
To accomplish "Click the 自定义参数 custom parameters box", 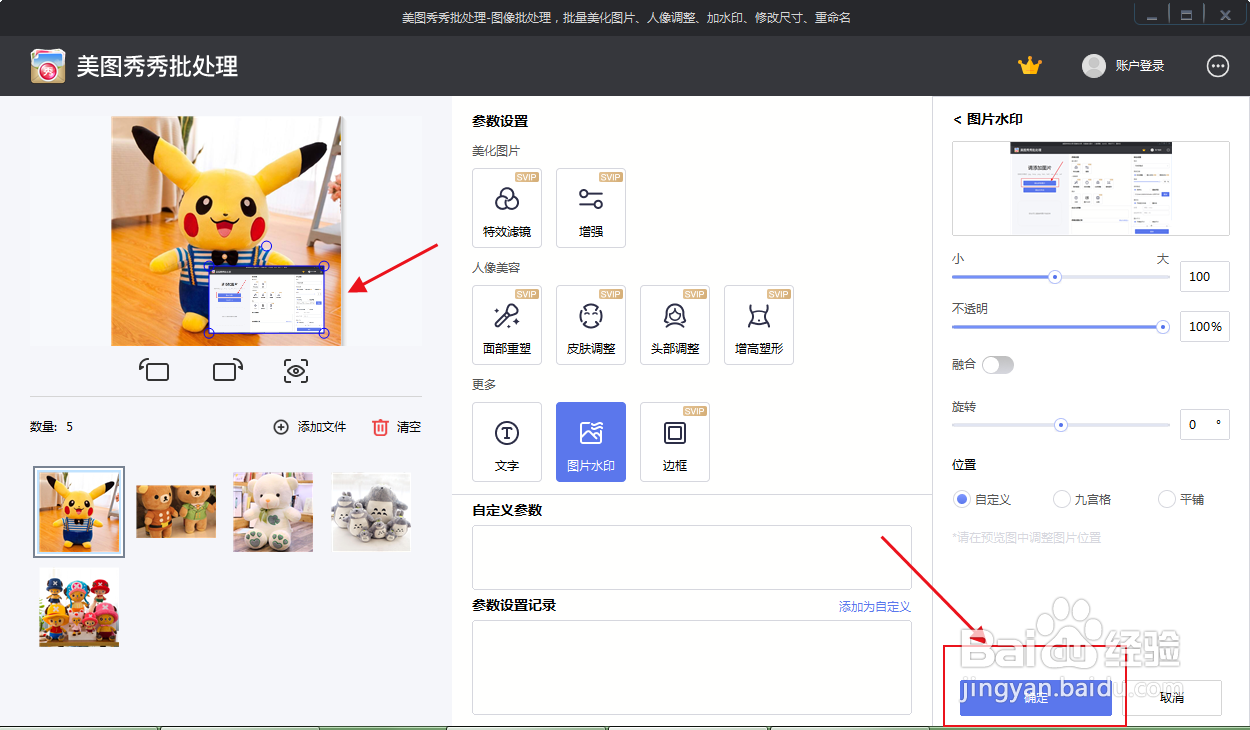I will 692,557.
